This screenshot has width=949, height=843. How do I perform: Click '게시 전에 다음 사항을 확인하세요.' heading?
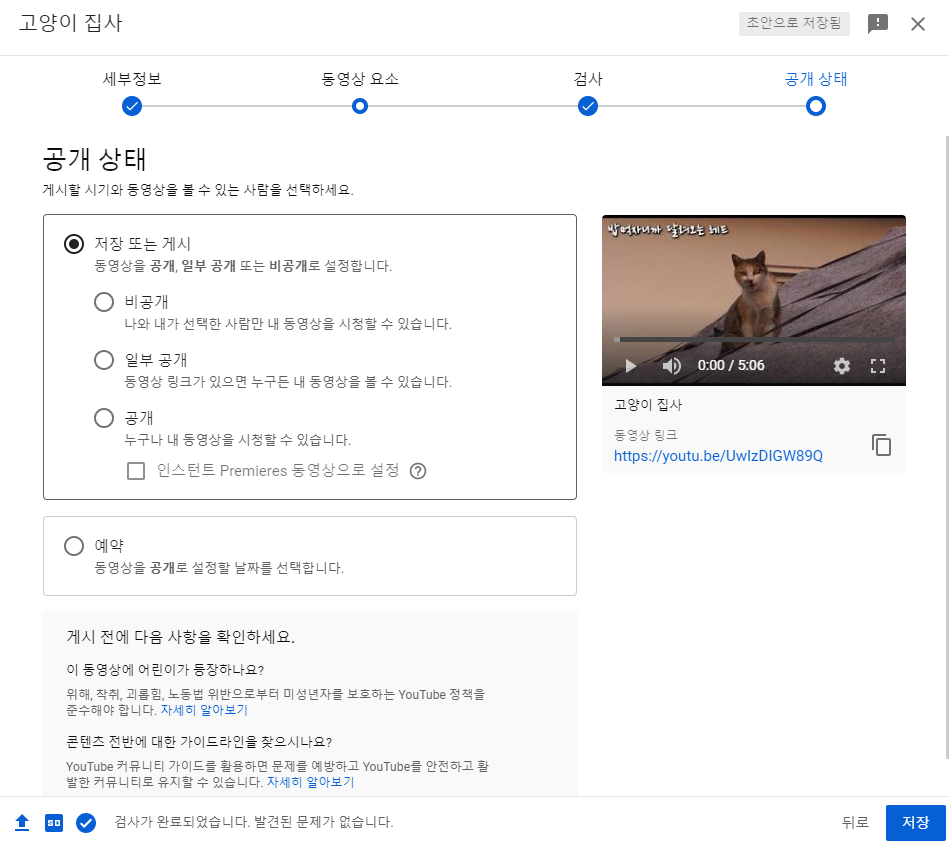click(180, 637)
